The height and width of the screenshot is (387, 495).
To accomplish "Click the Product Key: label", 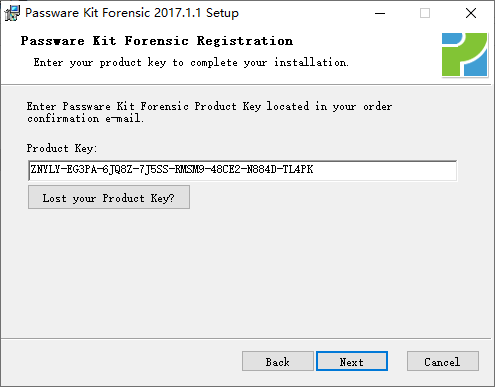I will click(x=62, y=148).
